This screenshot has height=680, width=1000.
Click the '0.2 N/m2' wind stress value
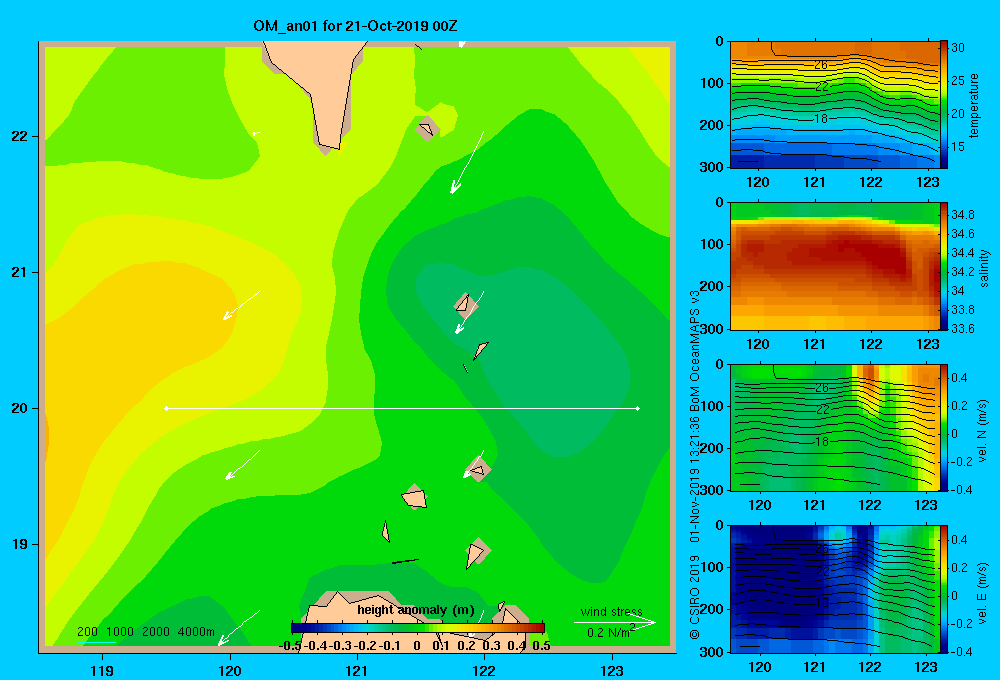[x=611, y=632]
